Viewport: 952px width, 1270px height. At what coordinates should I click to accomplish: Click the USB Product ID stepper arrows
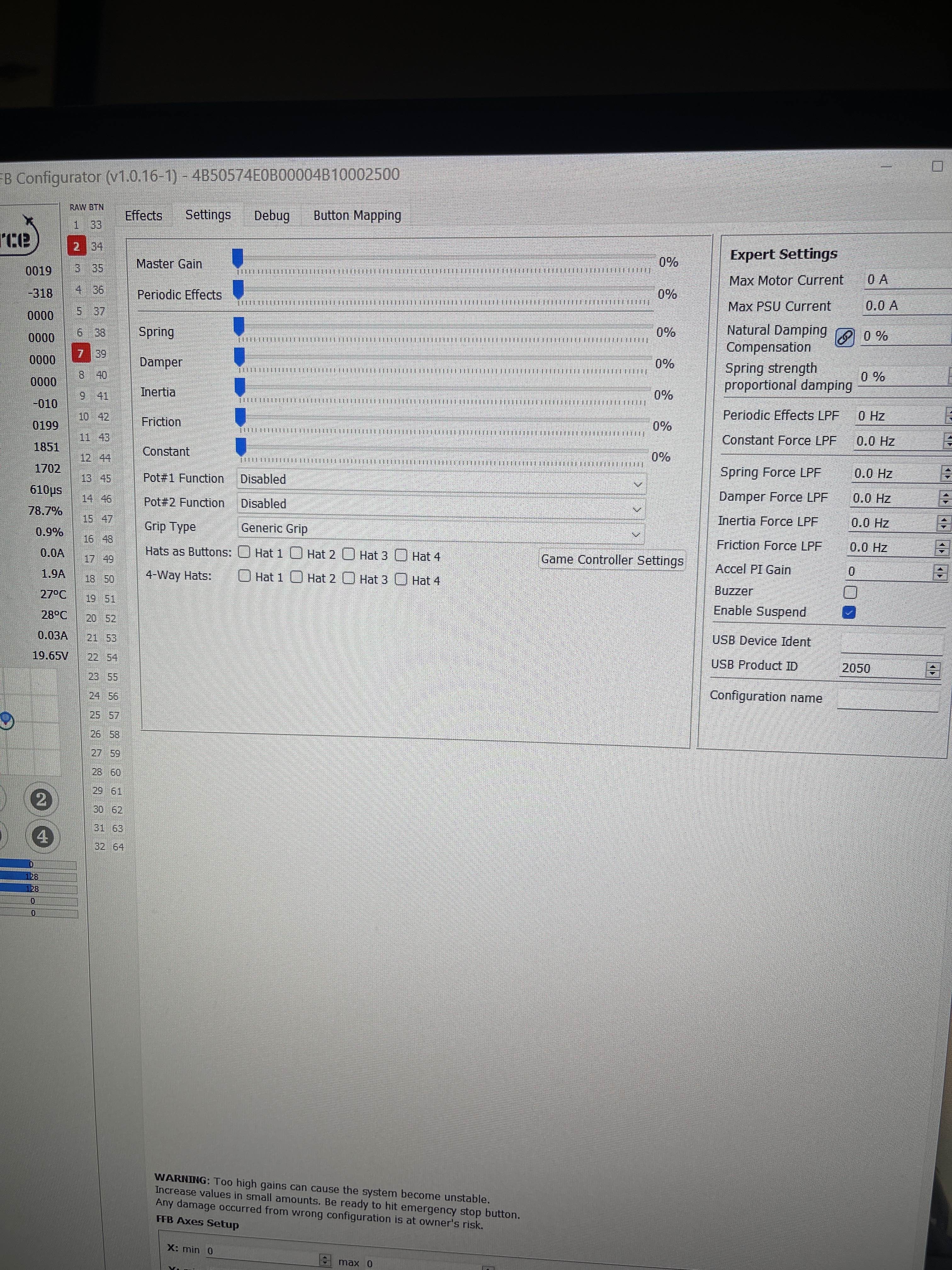pos(933,669)
